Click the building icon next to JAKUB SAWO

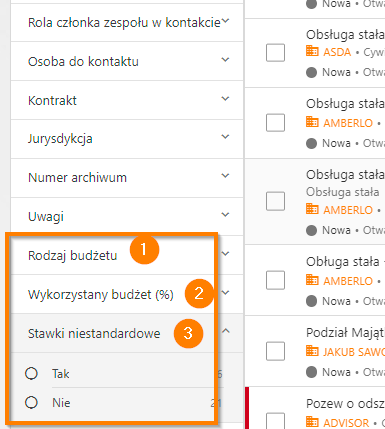click(312, 351)
